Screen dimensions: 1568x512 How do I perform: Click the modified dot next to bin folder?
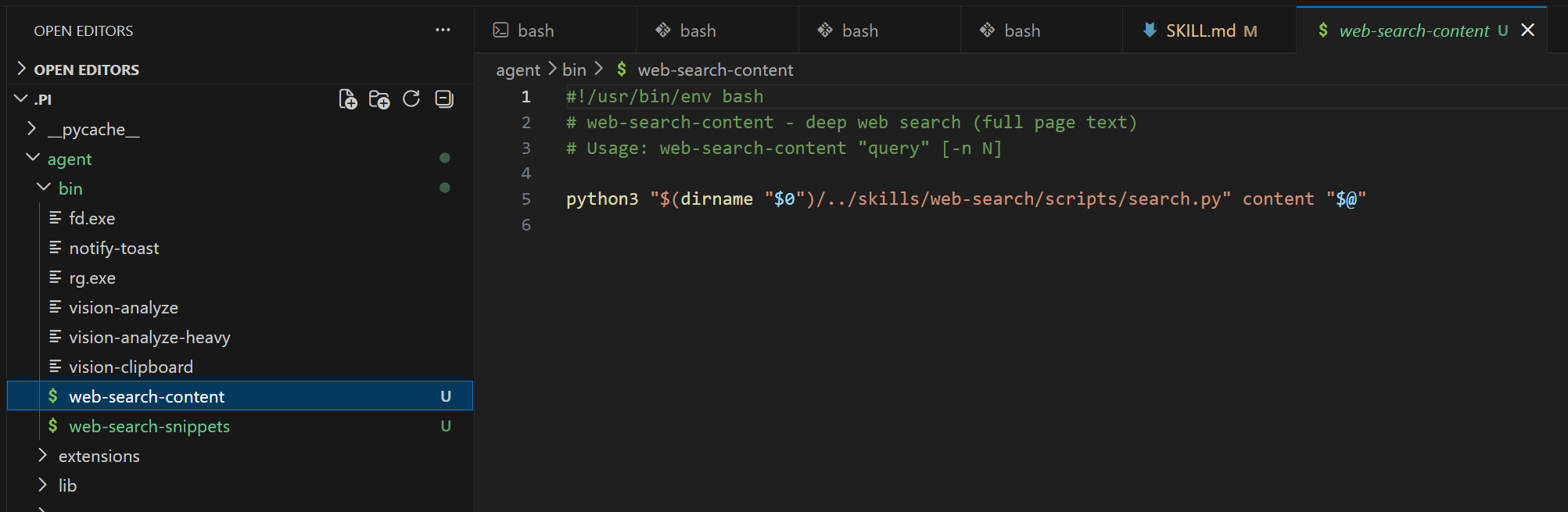tap(445, 188)
